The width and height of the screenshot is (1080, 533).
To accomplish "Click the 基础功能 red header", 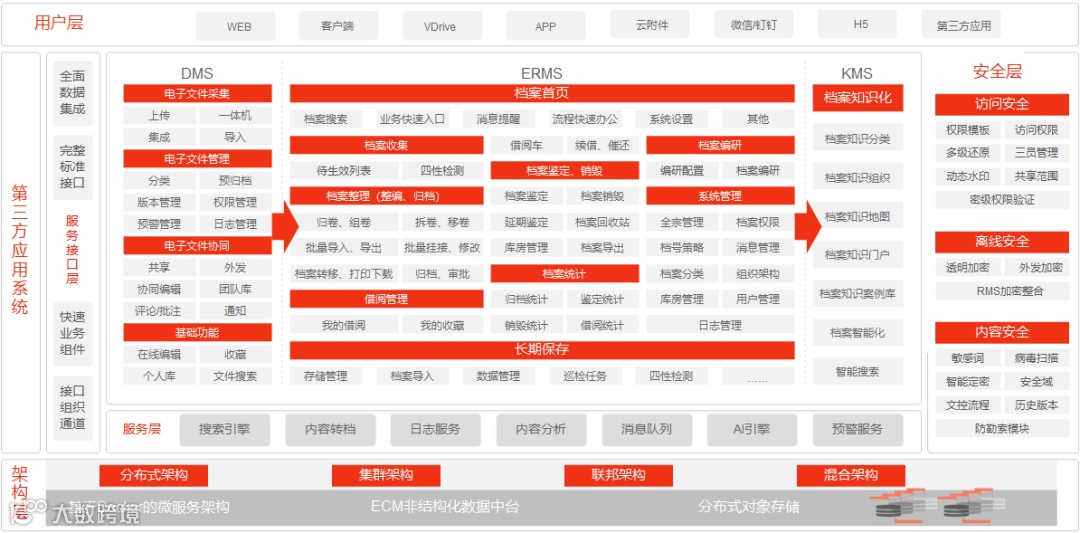I will click(198, 333).
